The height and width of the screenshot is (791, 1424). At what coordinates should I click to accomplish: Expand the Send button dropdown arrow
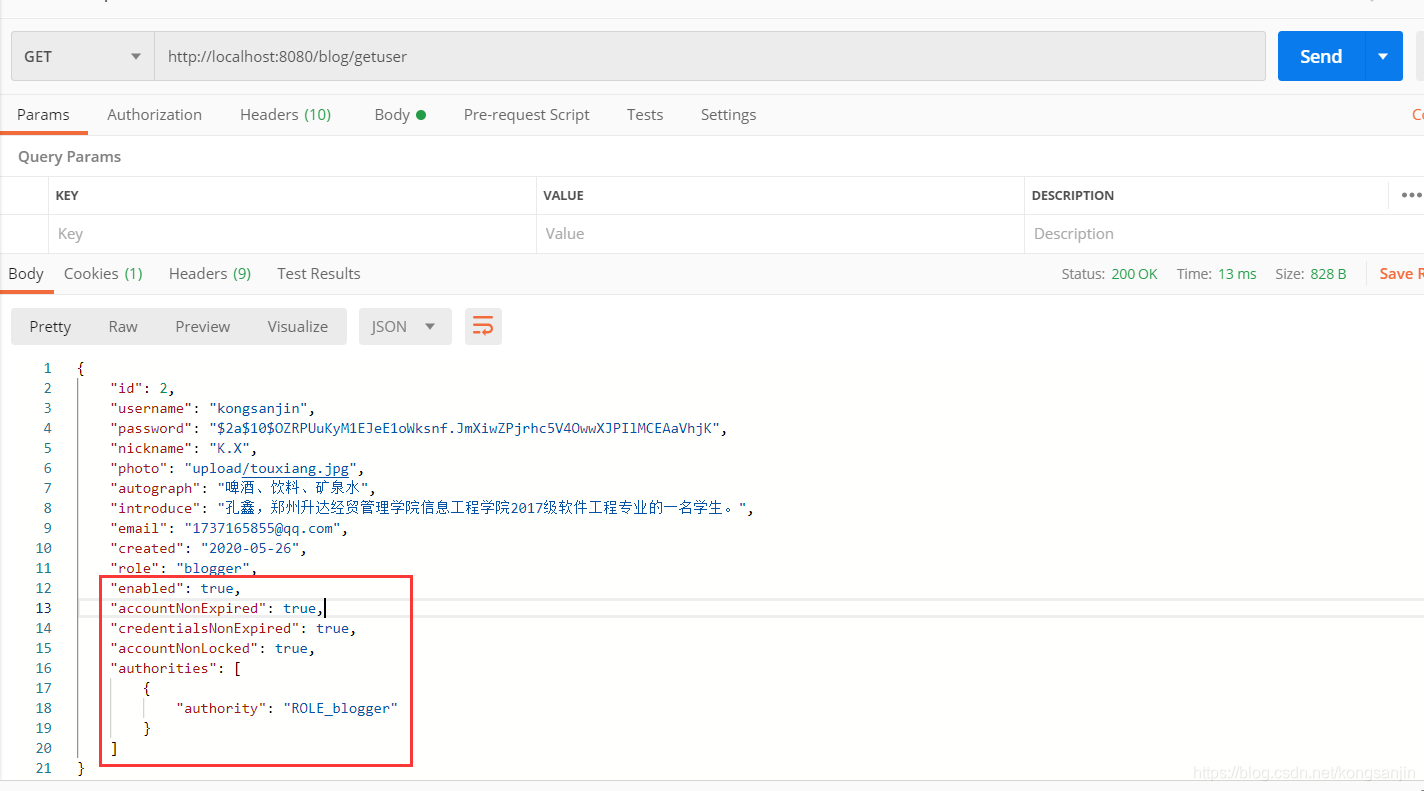[x=1383, y=57]
